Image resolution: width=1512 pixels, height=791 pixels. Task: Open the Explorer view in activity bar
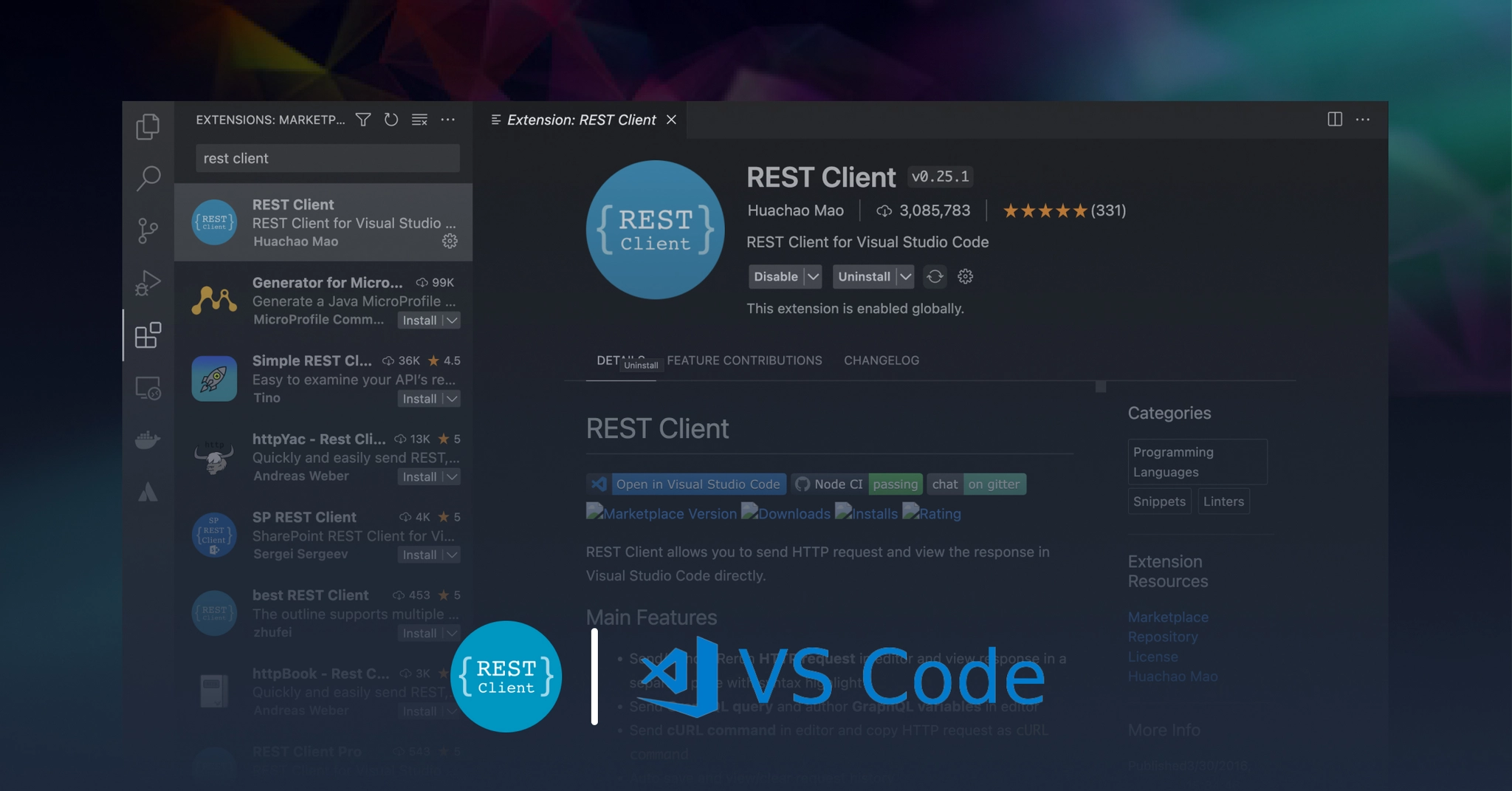click(148, 126)
